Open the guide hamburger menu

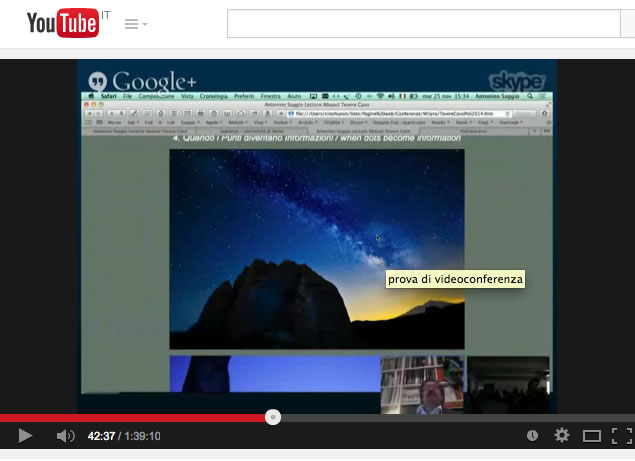tap(130, 24)
